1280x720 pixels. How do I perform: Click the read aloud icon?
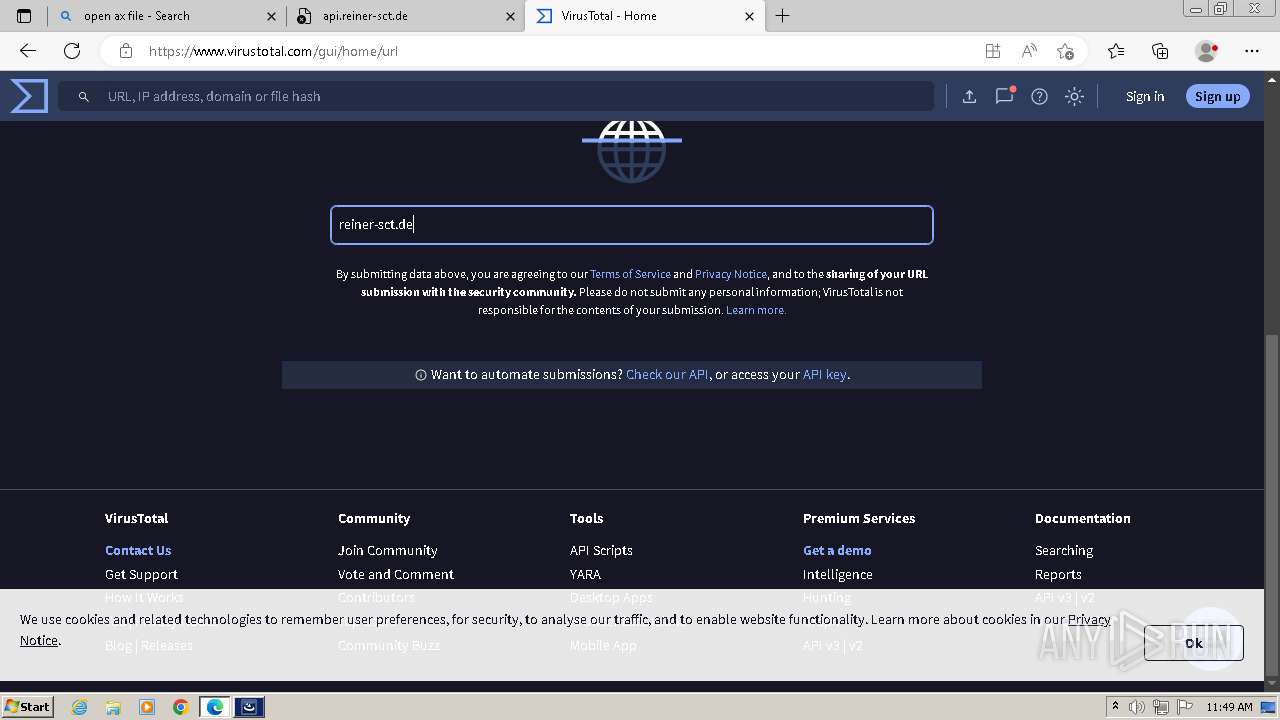click(x=1029, y=51)
